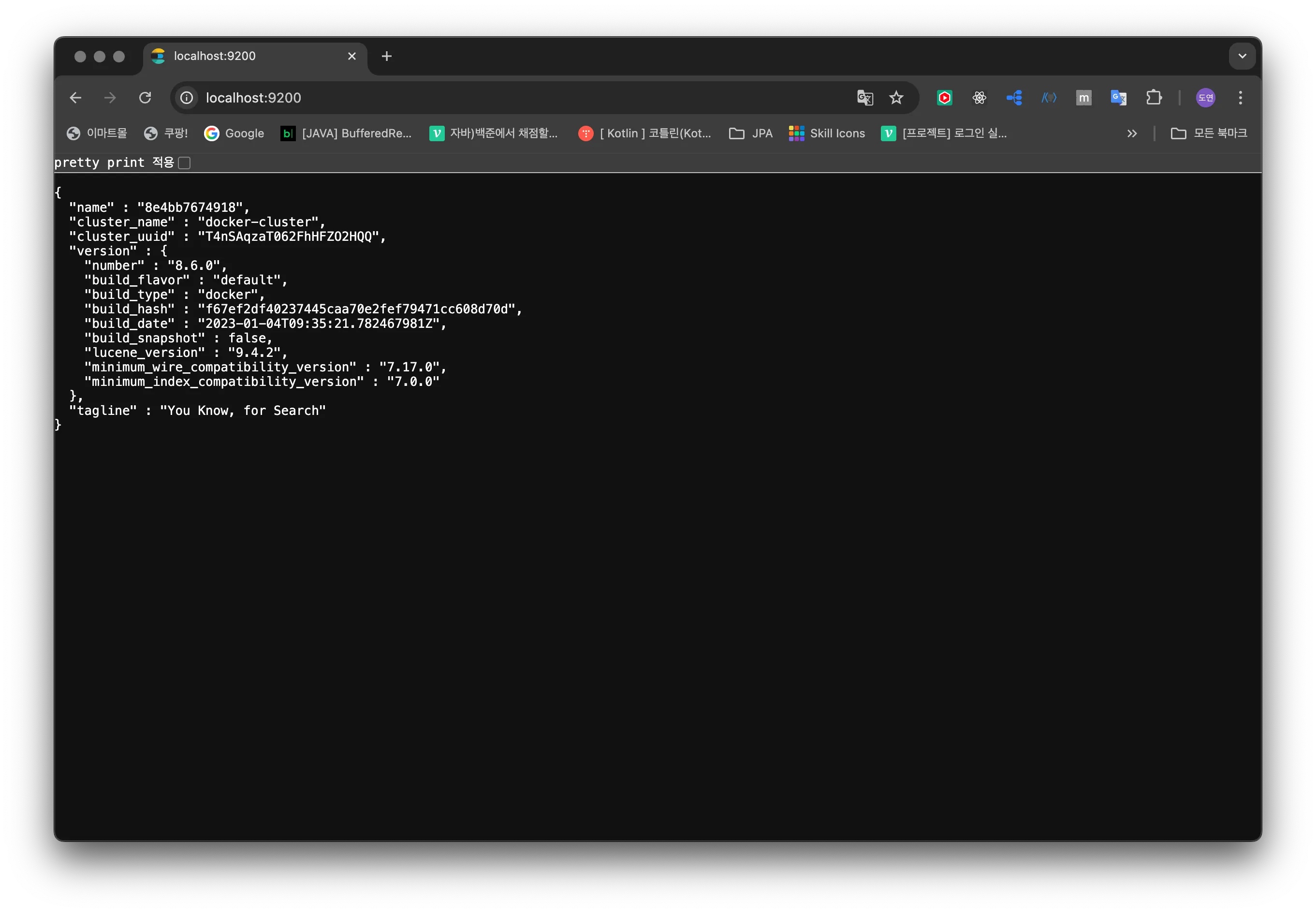
Task: Open the blue bracket signal extension icon
Action: (1049, 98)
